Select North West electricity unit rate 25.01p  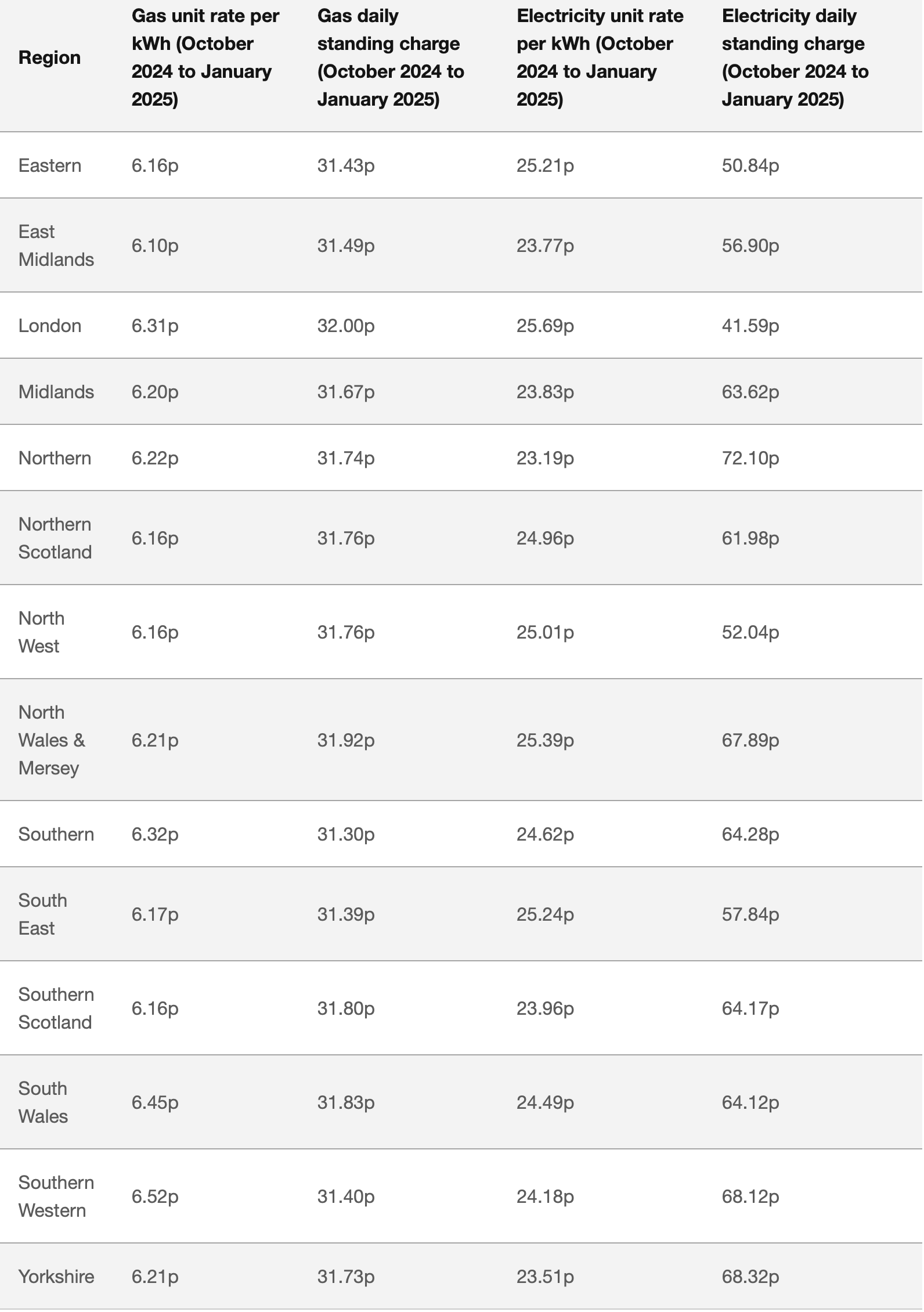pyautogui.click(x=545, y=632)
